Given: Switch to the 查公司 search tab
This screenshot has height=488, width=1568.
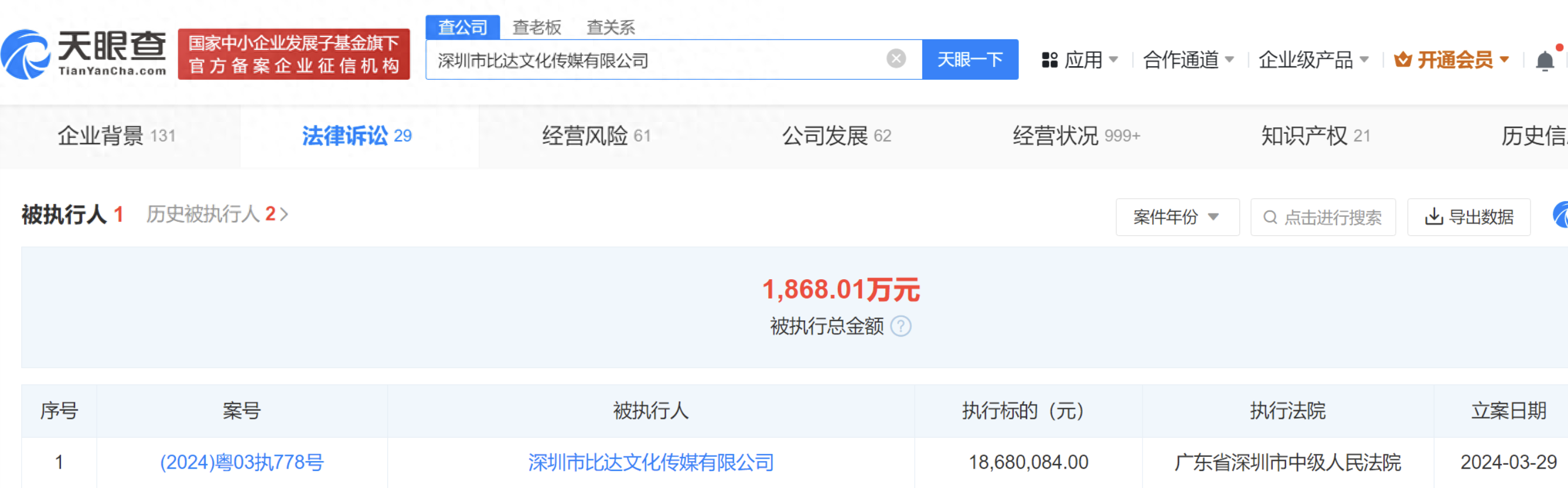Looking at the screenshot, I should (x=463, y=28).
